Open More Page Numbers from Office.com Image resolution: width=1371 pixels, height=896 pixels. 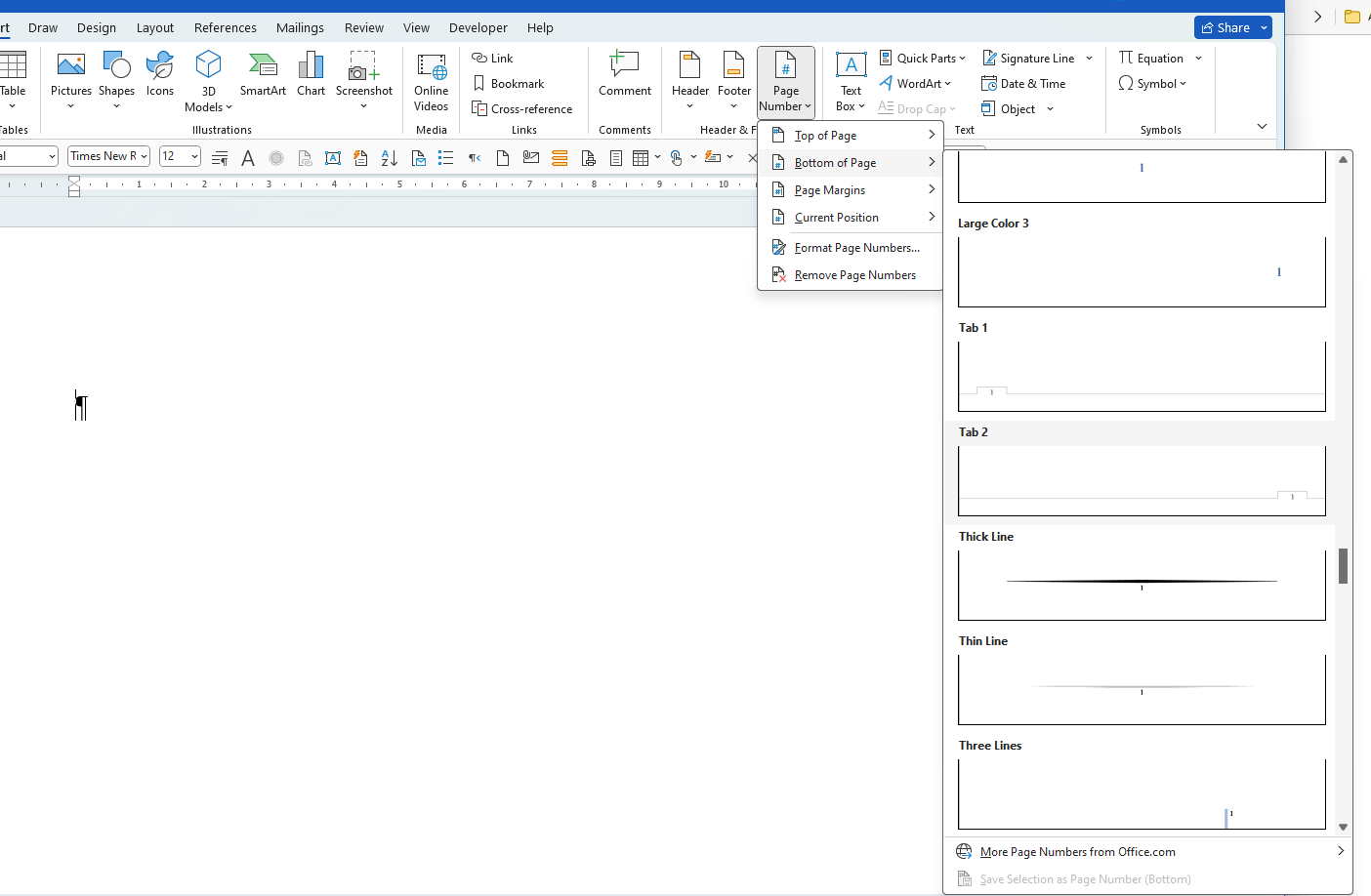(x=1148, y=852)
